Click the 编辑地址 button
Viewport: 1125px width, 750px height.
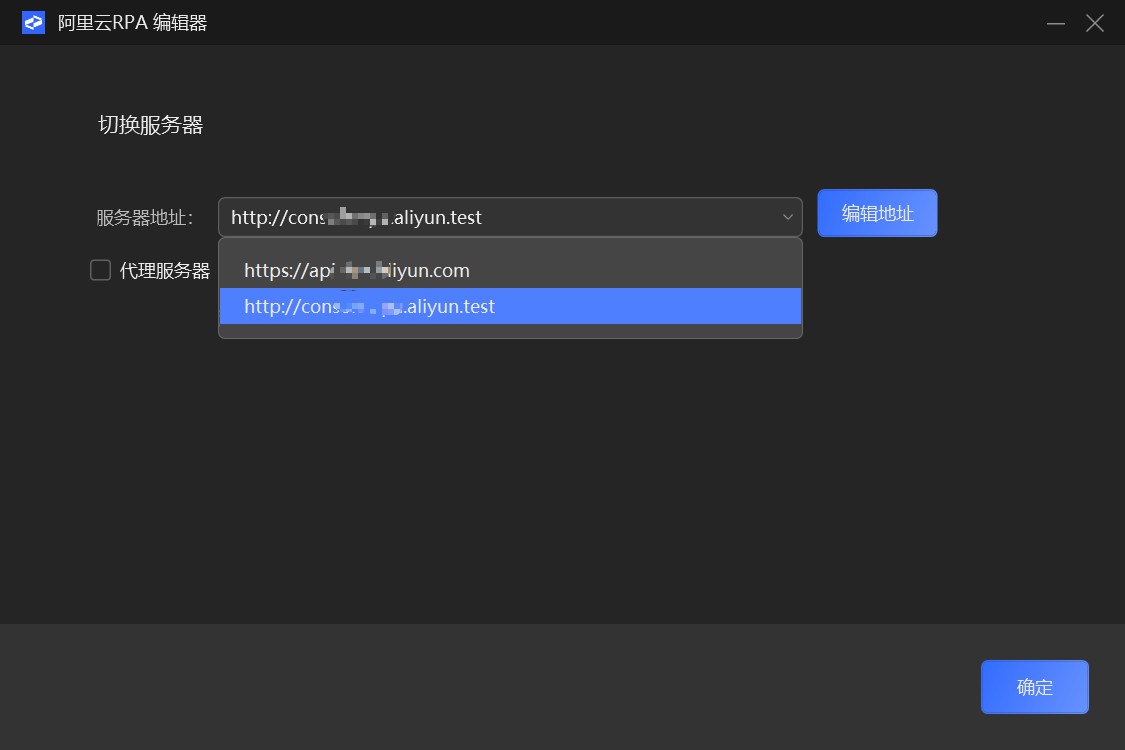pyautogui.click(x=877, y=213)
